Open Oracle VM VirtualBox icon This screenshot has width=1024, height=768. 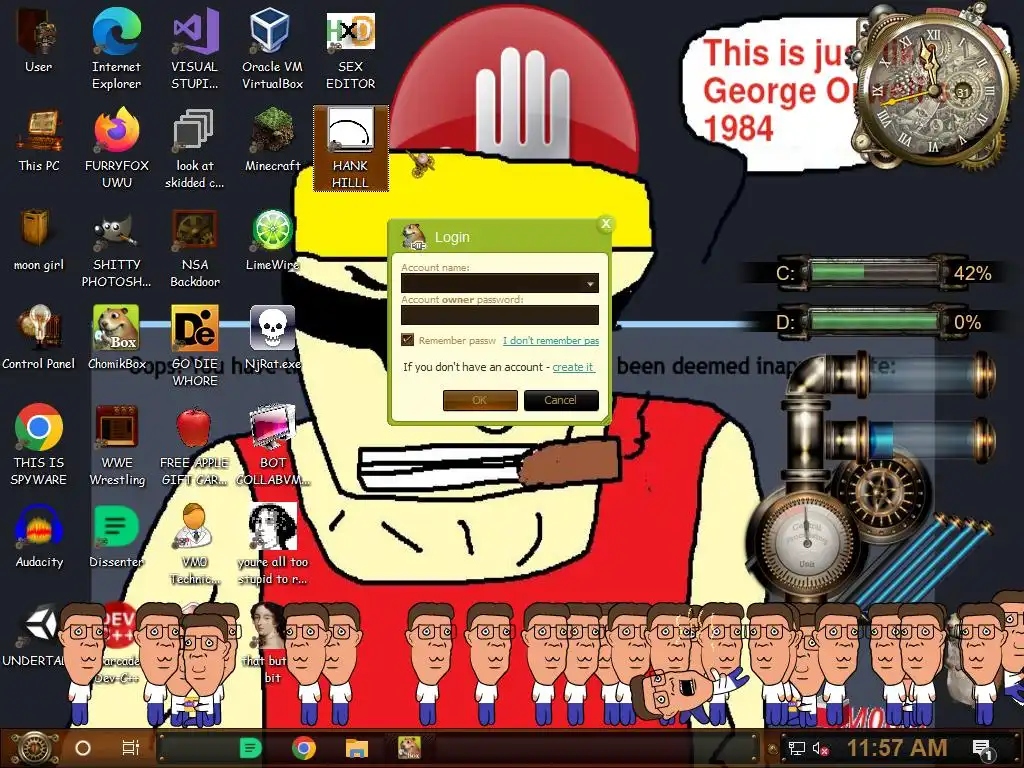coord(272,49)
